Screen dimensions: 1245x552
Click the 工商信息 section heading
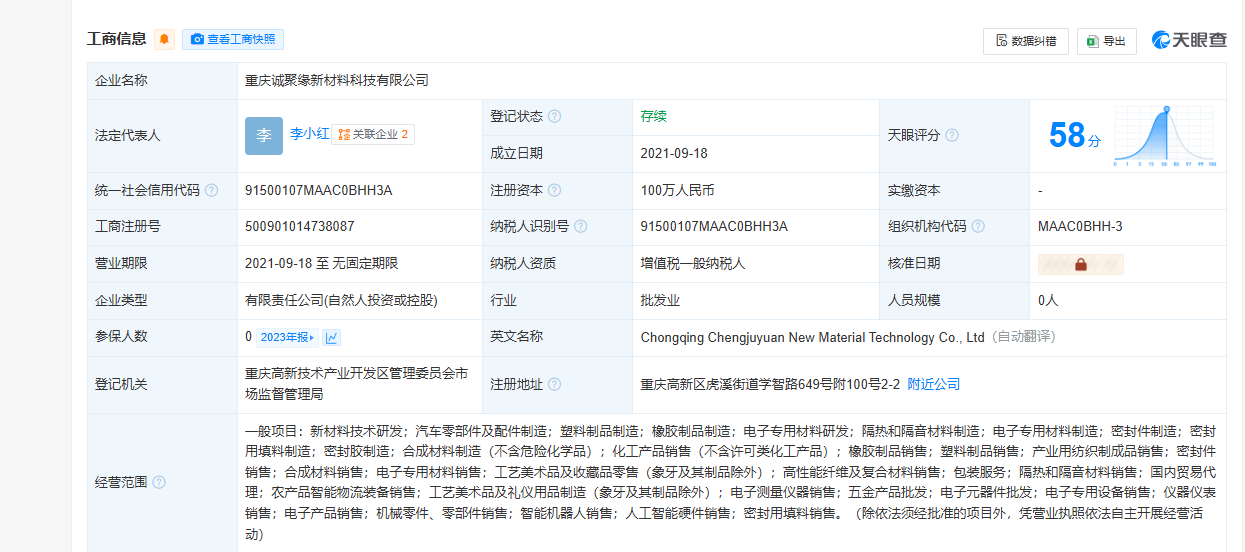(117, 39)
